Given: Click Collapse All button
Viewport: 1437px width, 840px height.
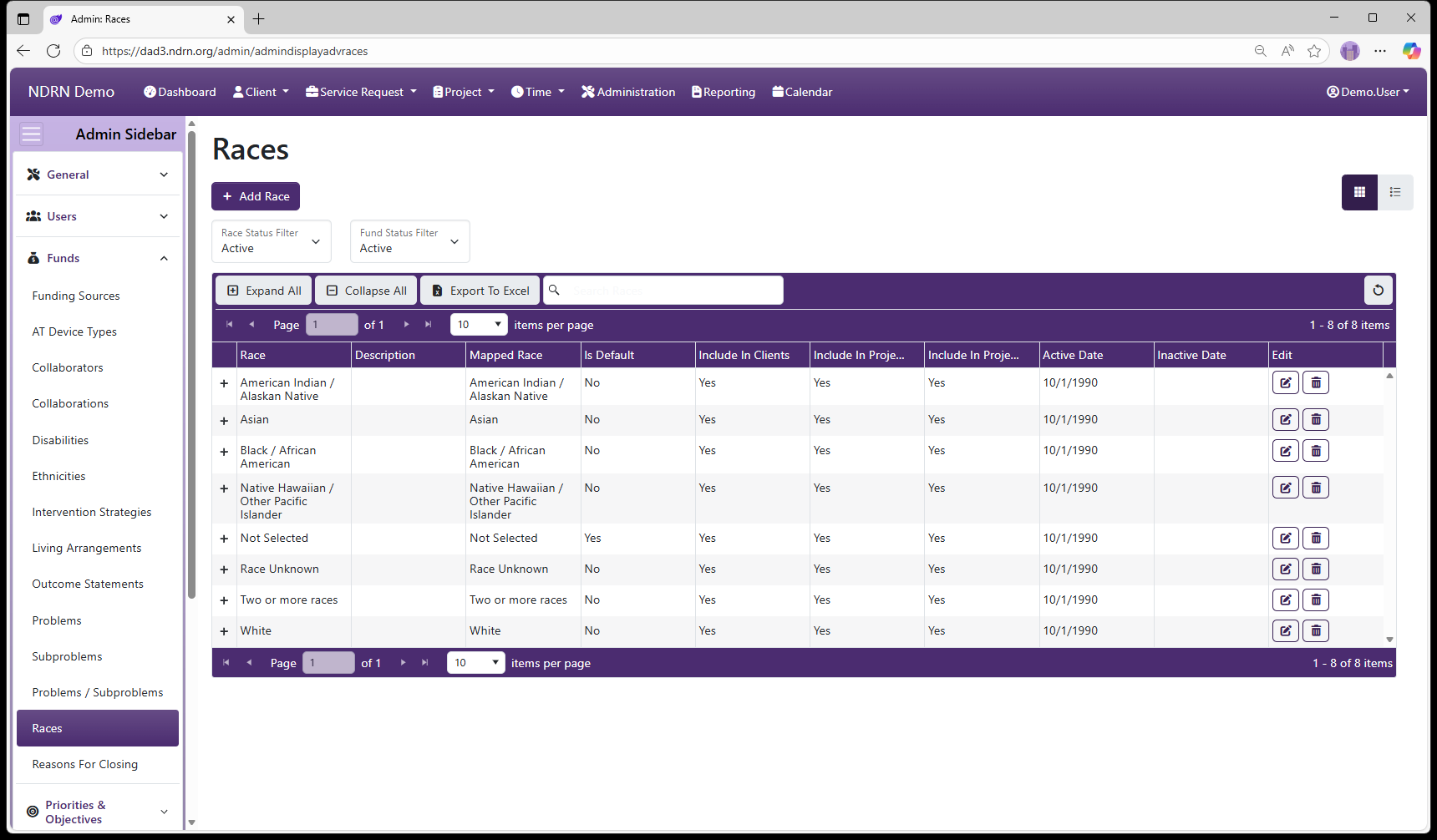Looking at the screenshot, I should pyautogui.click(x=367, y=291).
